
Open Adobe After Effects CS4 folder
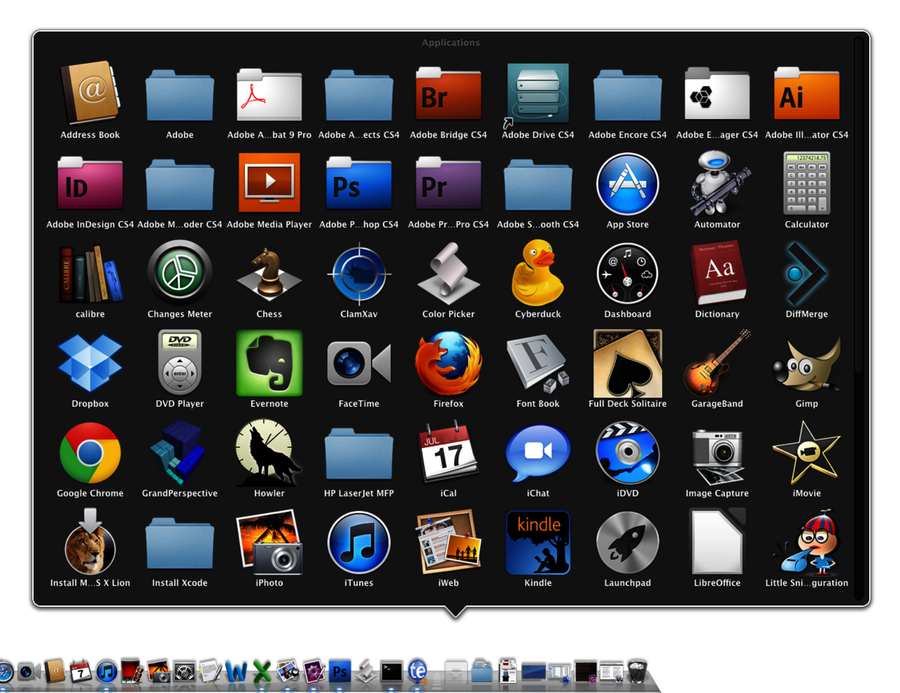(x=359, y=95)
